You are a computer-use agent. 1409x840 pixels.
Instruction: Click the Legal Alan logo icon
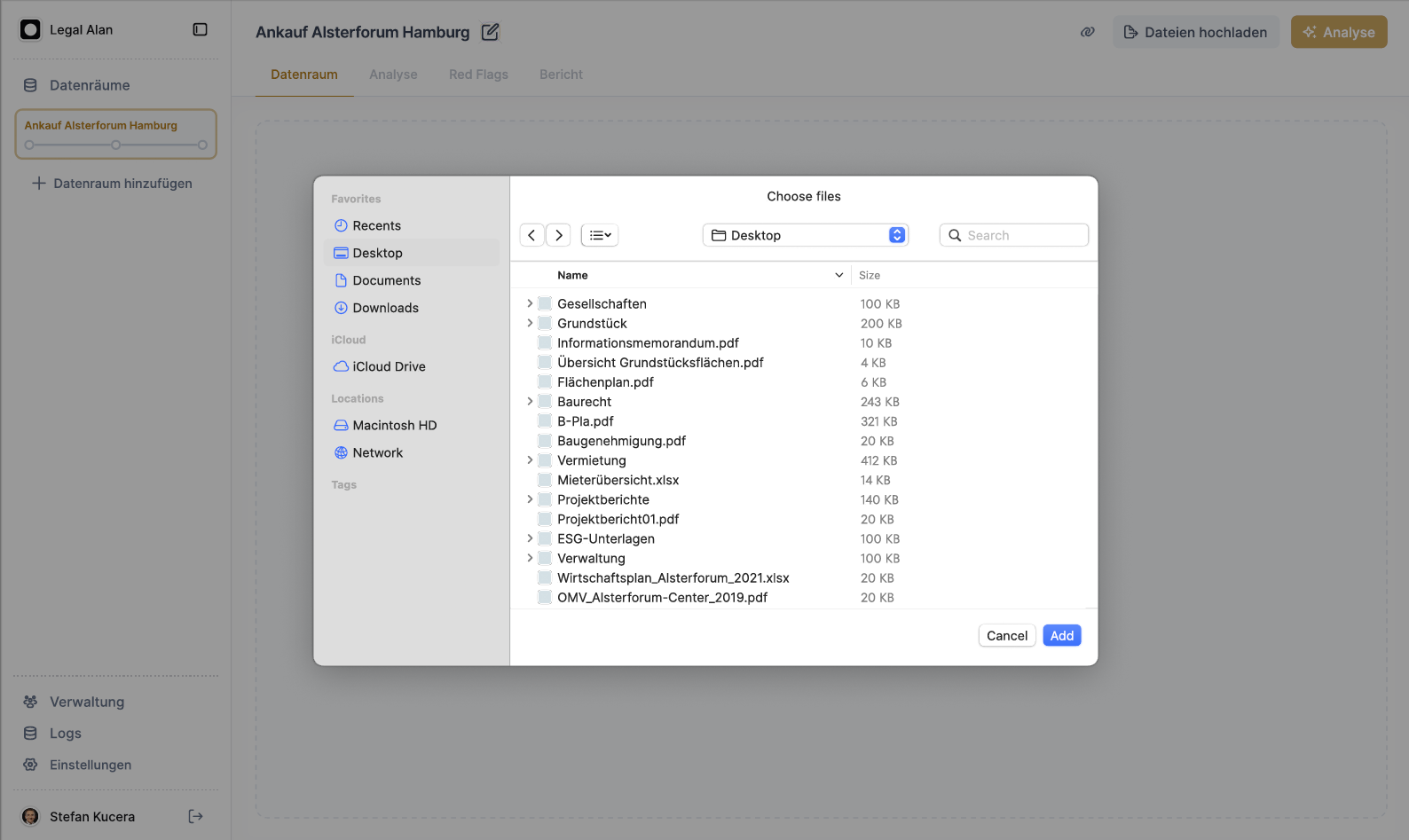tap(30, 30)
